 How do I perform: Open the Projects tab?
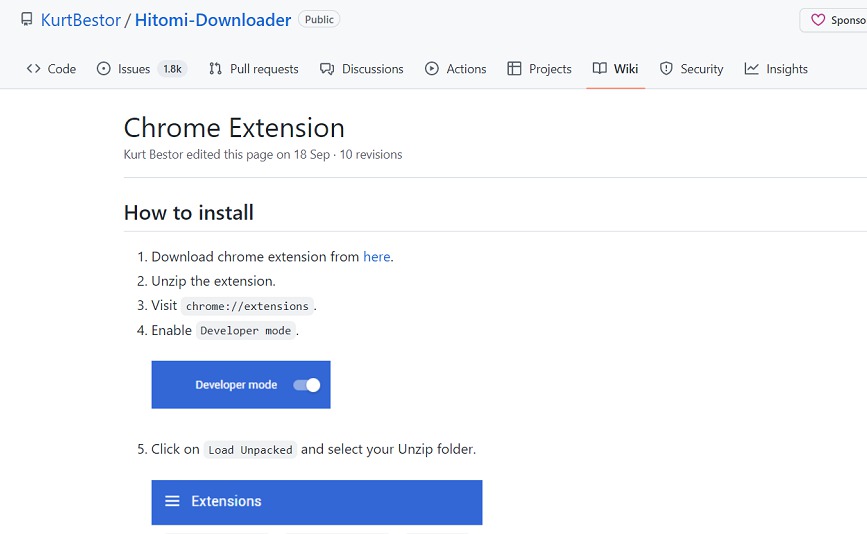pos(539,69)
